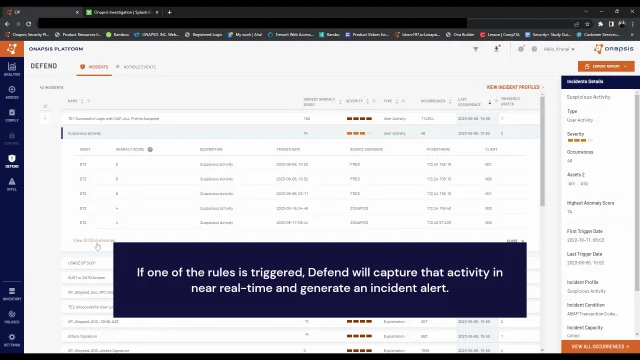Open the notifications icon in header
The image size is (640, 360).
(521, 49)
